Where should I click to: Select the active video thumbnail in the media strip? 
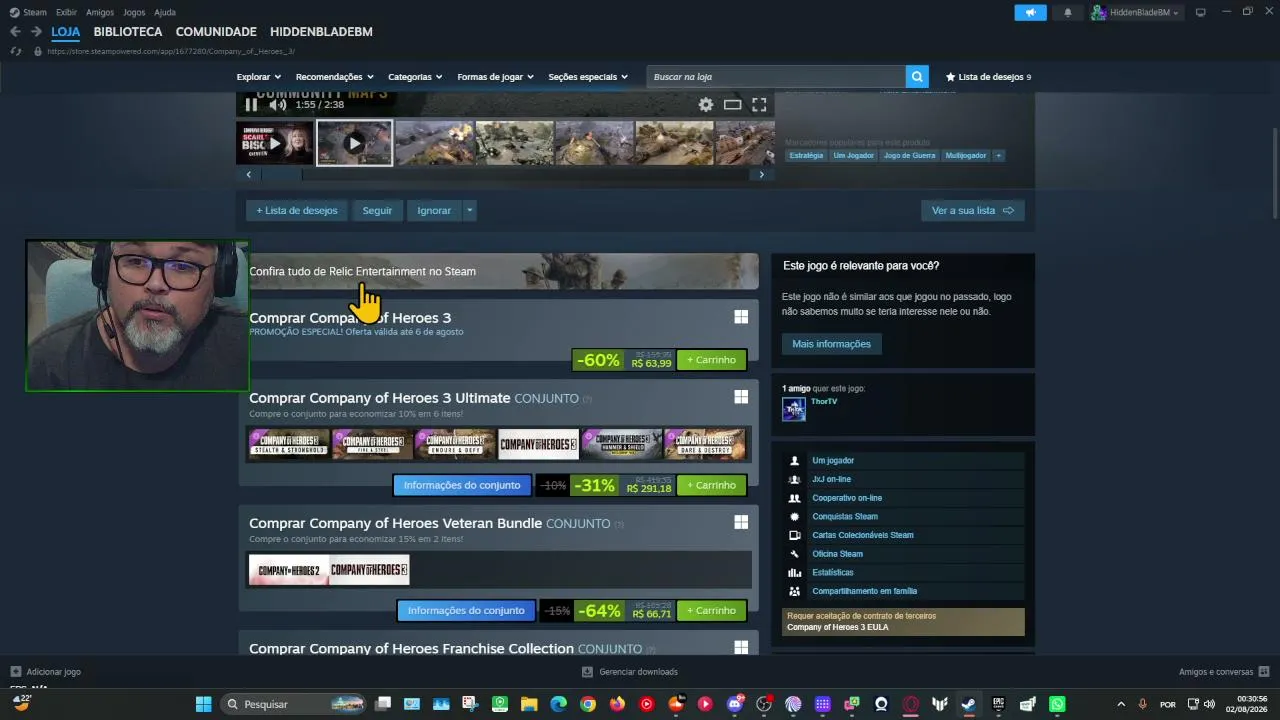click(x=354, y=143)
